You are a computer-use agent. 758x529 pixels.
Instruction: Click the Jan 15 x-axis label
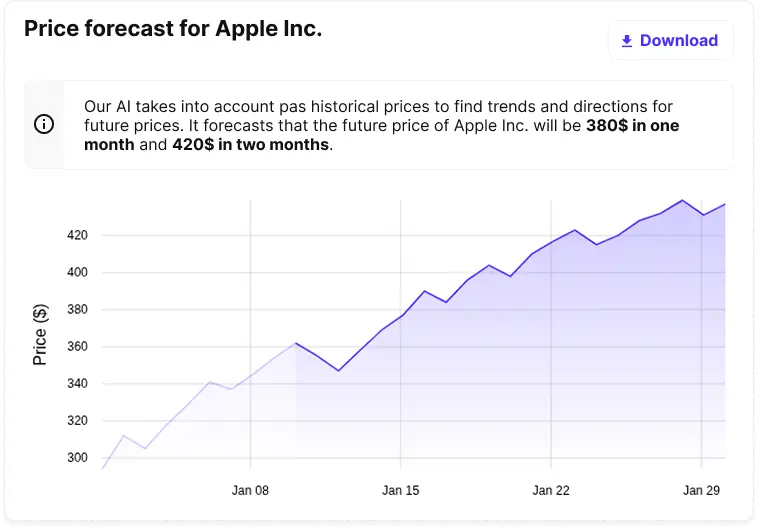click(400, 491)
